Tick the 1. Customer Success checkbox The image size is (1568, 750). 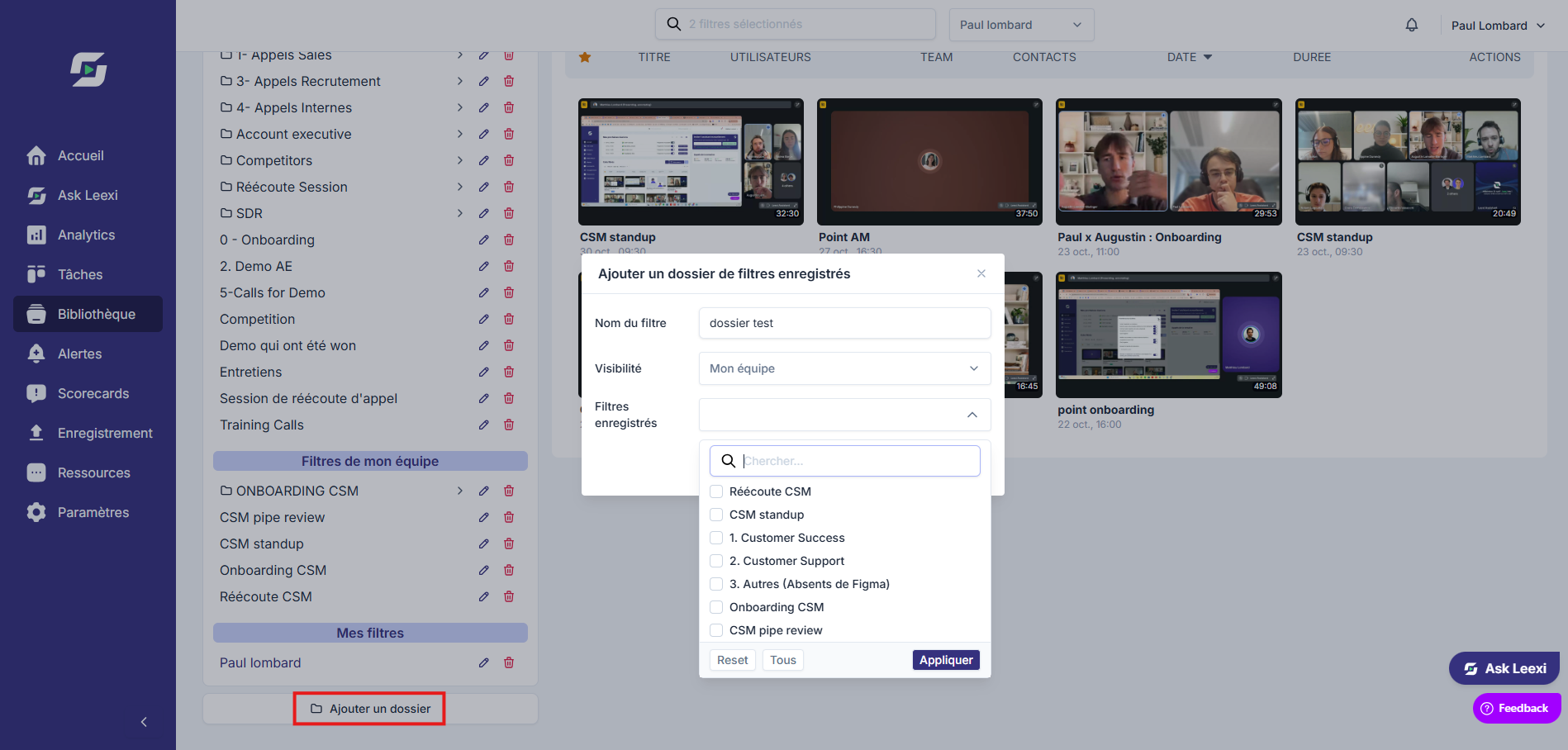coord(716,538)
